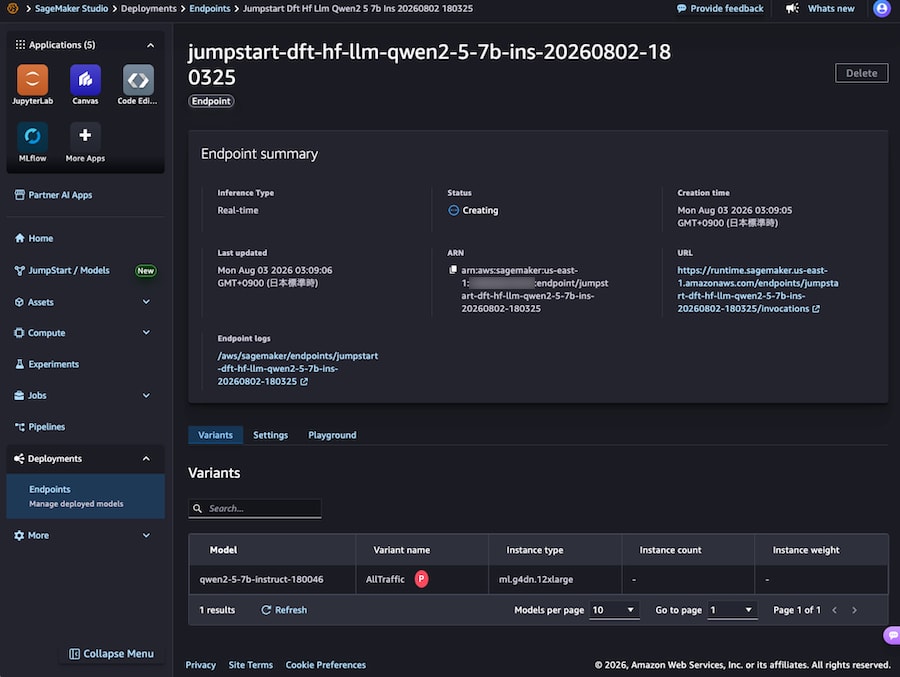This screenshot has height=677, width=900.
Task: Open the Go to page dropdown
Action: point(732,610)
